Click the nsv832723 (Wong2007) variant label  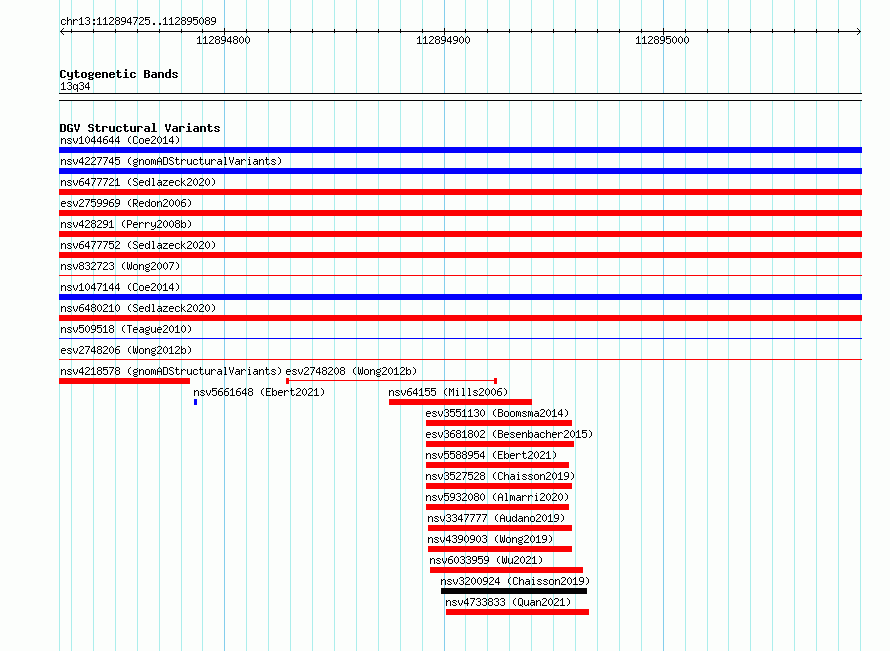[x=120, y=266]
